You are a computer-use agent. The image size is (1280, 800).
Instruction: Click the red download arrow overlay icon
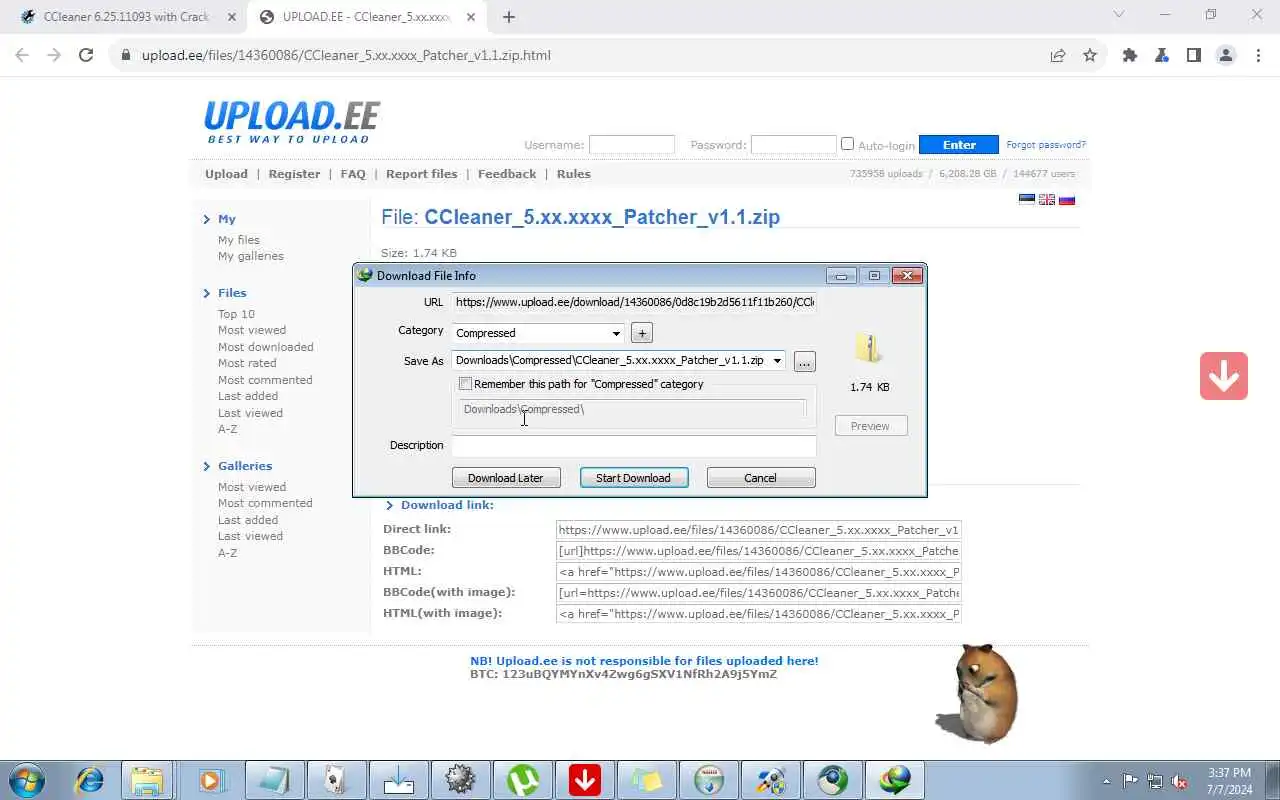pyautogui.click(x=1224, y=376)
